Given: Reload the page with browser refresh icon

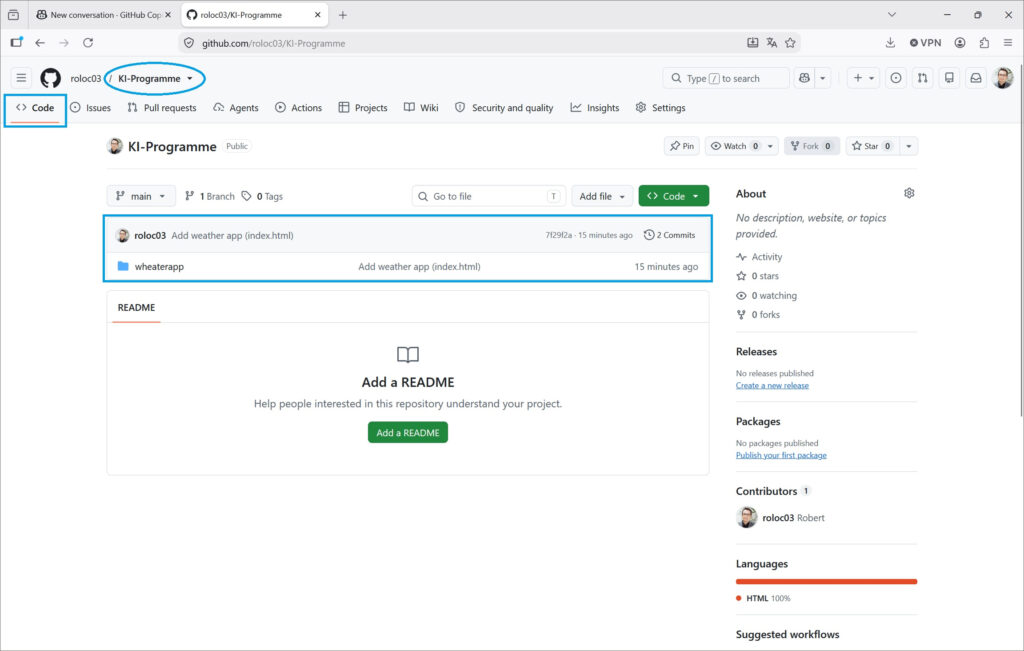Looking at the screenshot, I should point(88,42).
